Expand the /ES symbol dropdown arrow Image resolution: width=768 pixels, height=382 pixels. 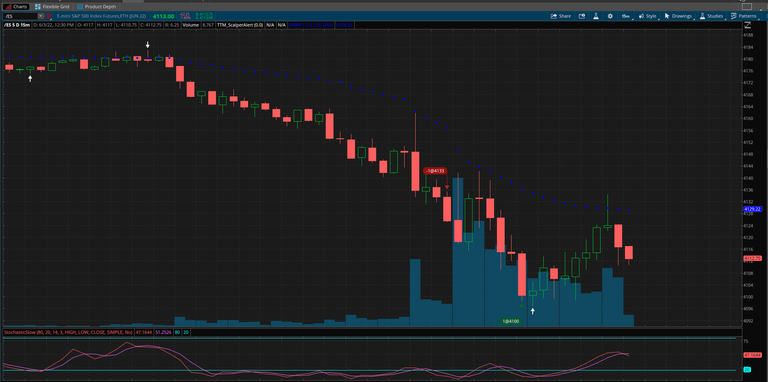(x=41, y=16)
